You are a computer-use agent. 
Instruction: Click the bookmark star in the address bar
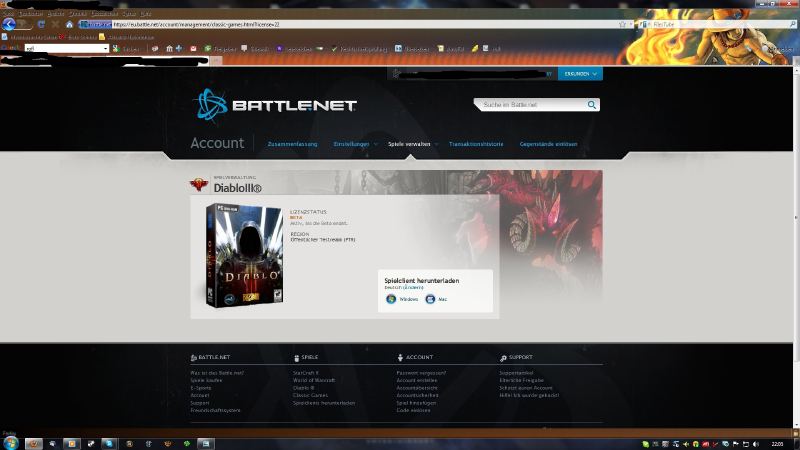[622, 24]
